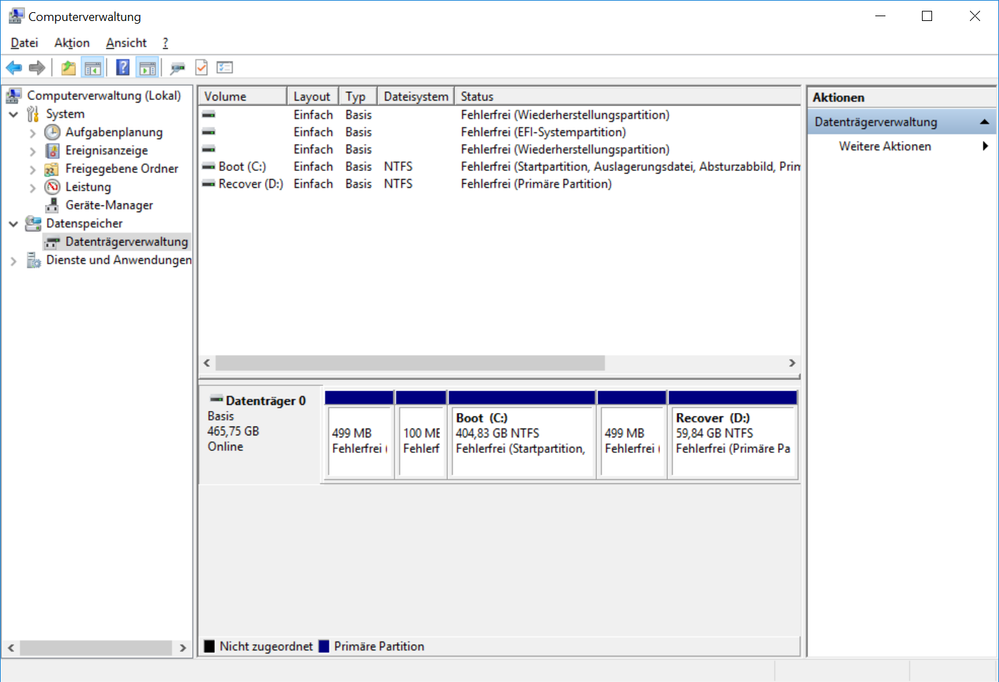Click the blue Back arrow in toolbar
Image resolution: width=999 pixels, height=682 pixels.
click(x=14, y=68)
